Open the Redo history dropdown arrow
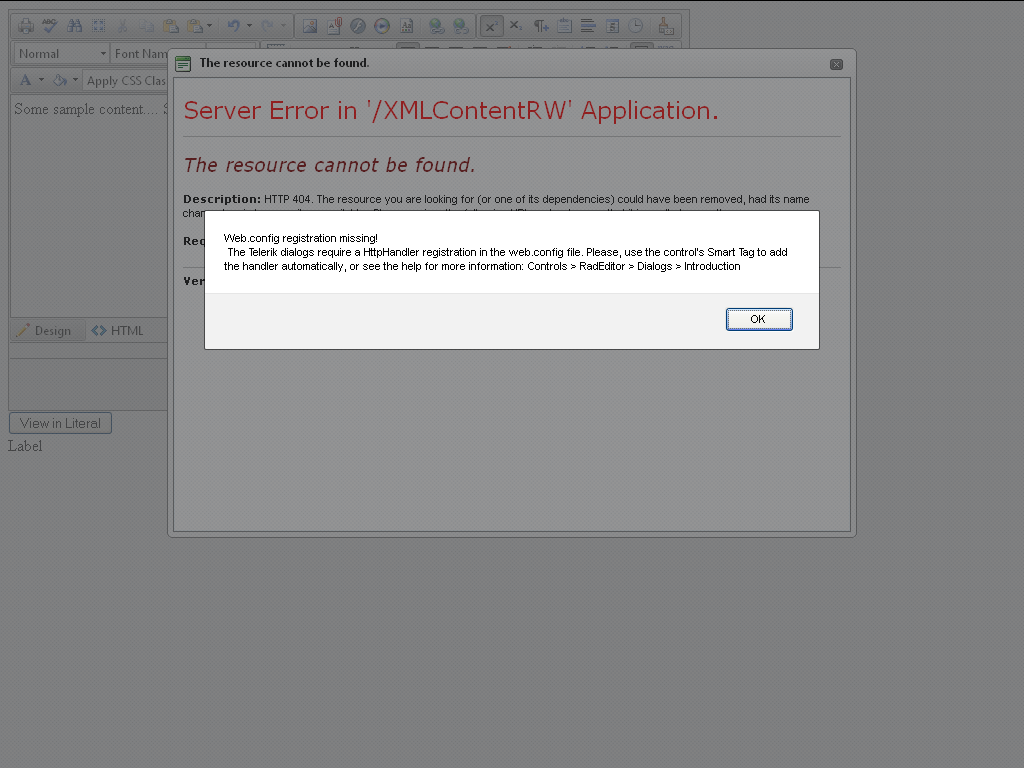Screen dimensions: 1024x768 283,26
